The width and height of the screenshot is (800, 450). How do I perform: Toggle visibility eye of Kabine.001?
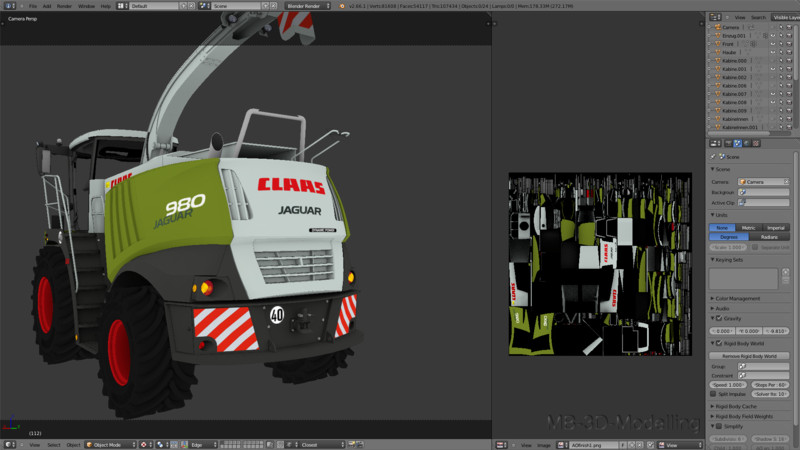[772, 69]
